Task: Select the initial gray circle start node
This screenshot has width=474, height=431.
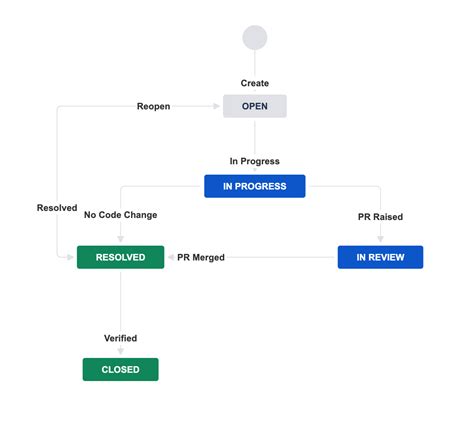Action: point(255,38)
